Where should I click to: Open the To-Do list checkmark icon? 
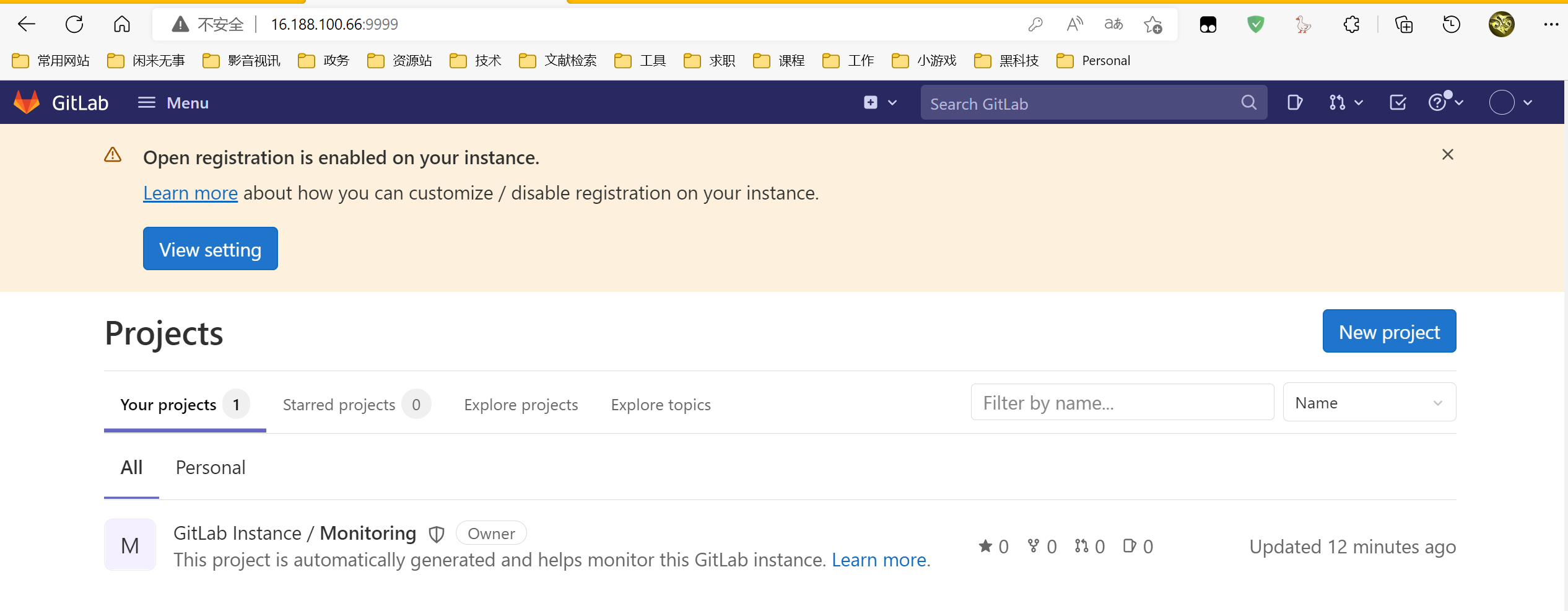(1398, 102)
